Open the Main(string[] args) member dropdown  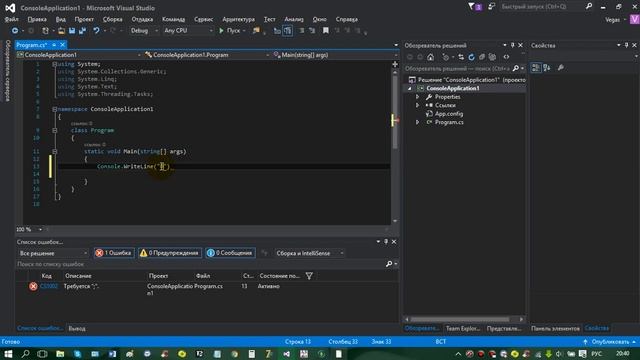tap(336, 55)
